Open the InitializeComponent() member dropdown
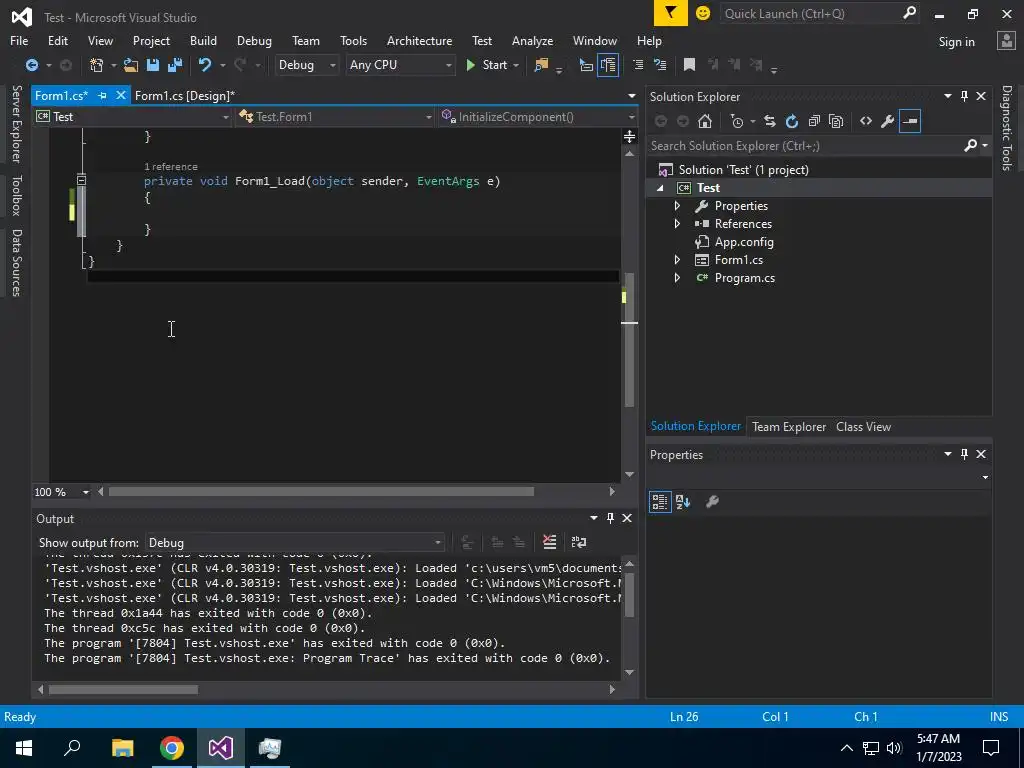The image size is (1024, 768). click(538, 117)
